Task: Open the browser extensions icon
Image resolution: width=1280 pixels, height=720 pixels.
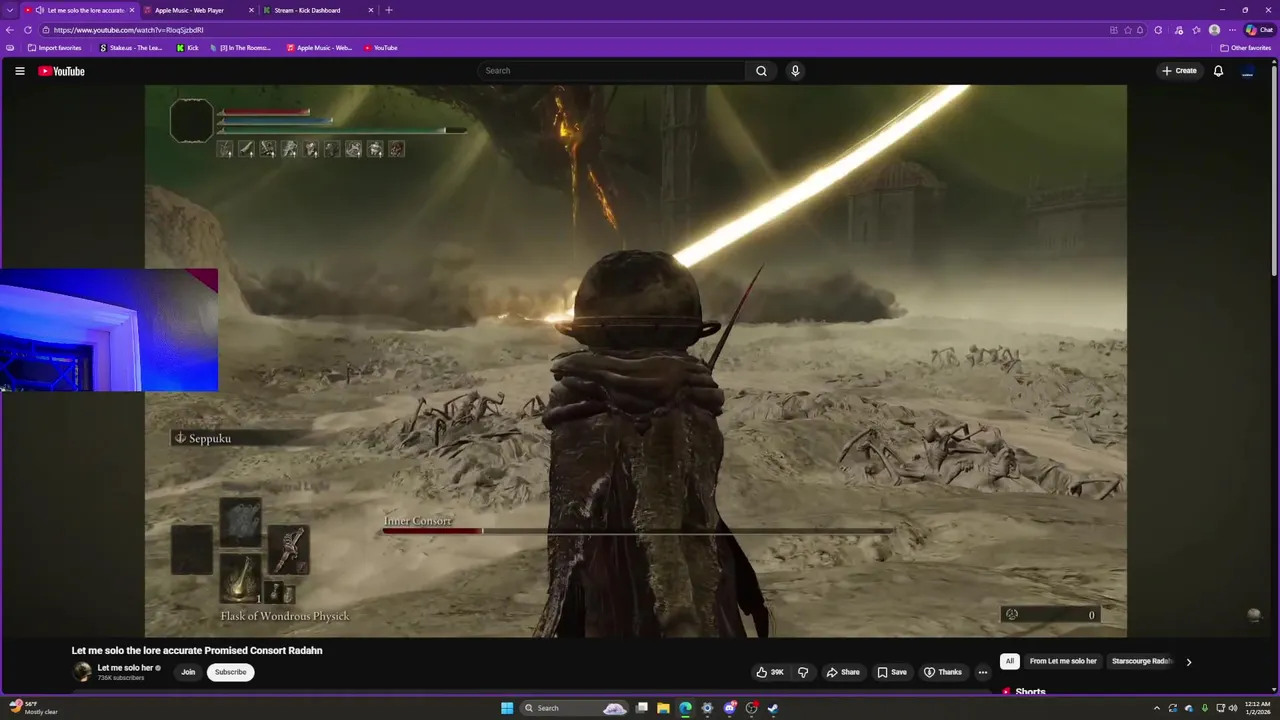Action: (x=1158, y=30)
